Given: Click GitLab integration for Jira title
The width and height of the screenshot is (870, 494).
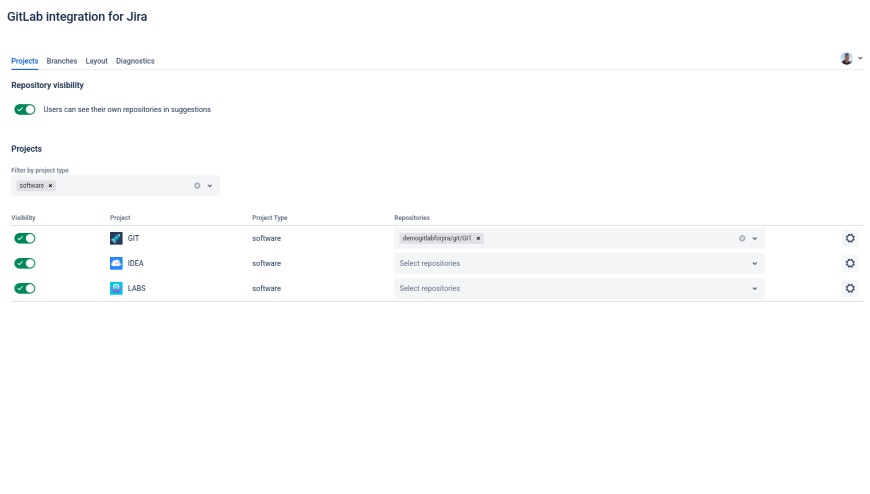Looking at the screenshot, I should (77, 17).
